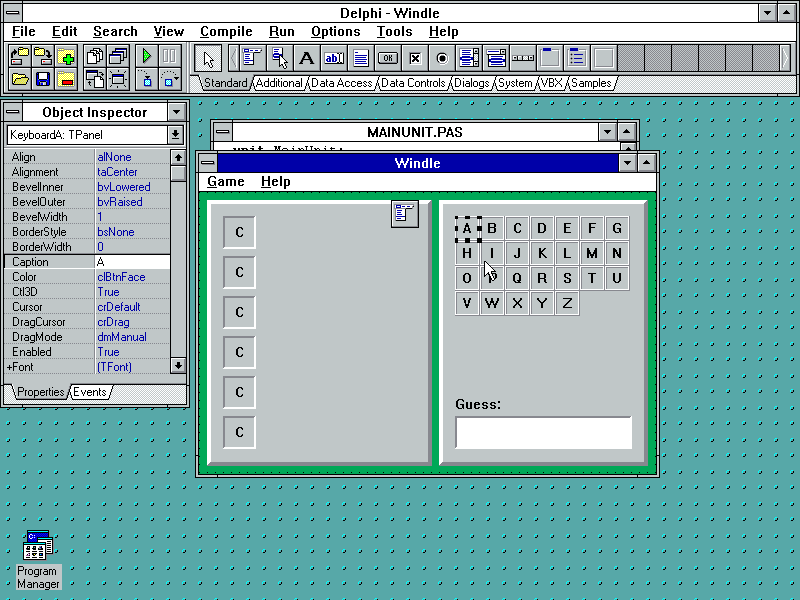This screenshot has height=600, width=800.
Task: Pick the PopupMenu component from palette
Action: click(x=280, y=58)
